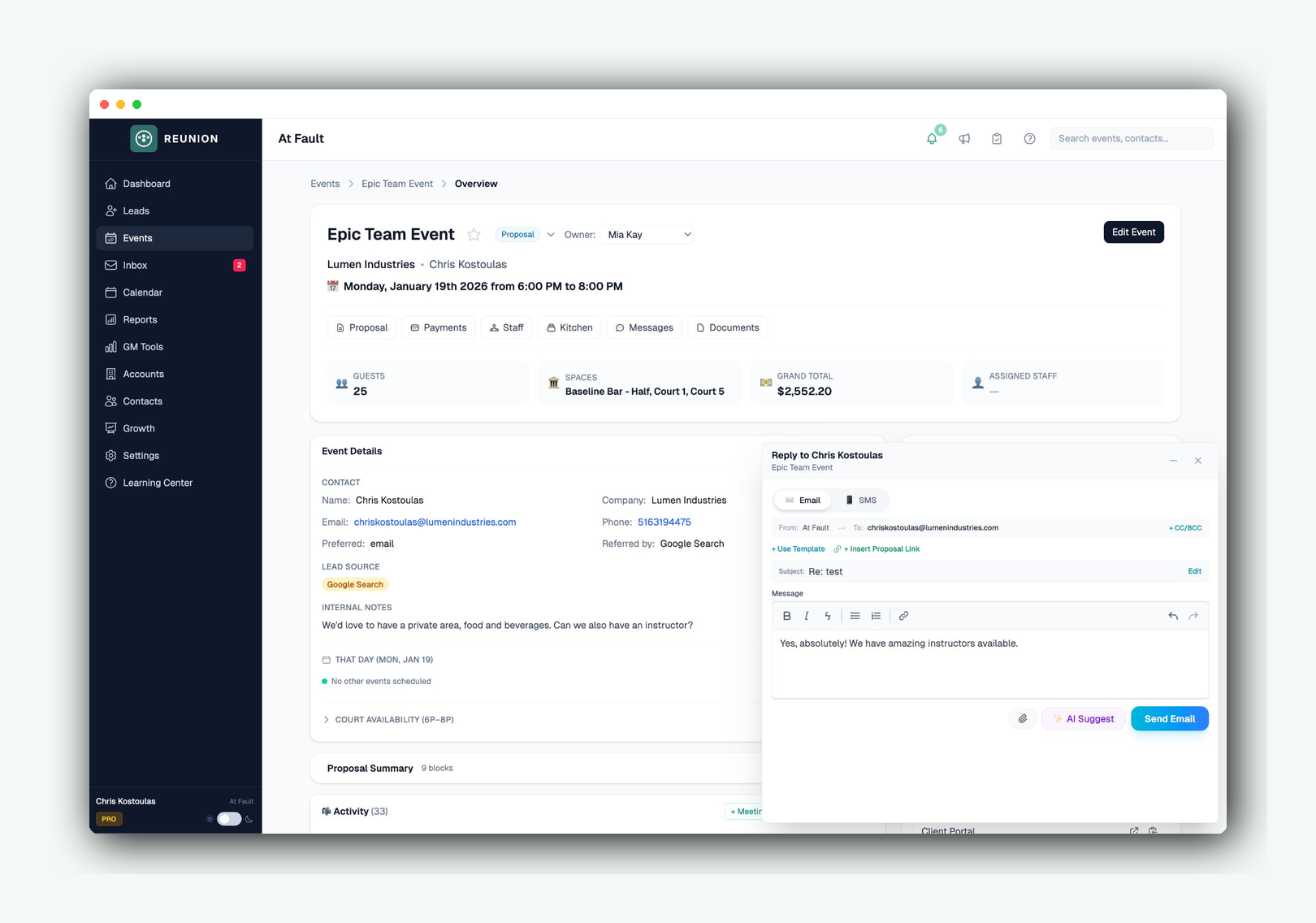
Task: Expand the Proposal status chevron
Action: [551, 234]
